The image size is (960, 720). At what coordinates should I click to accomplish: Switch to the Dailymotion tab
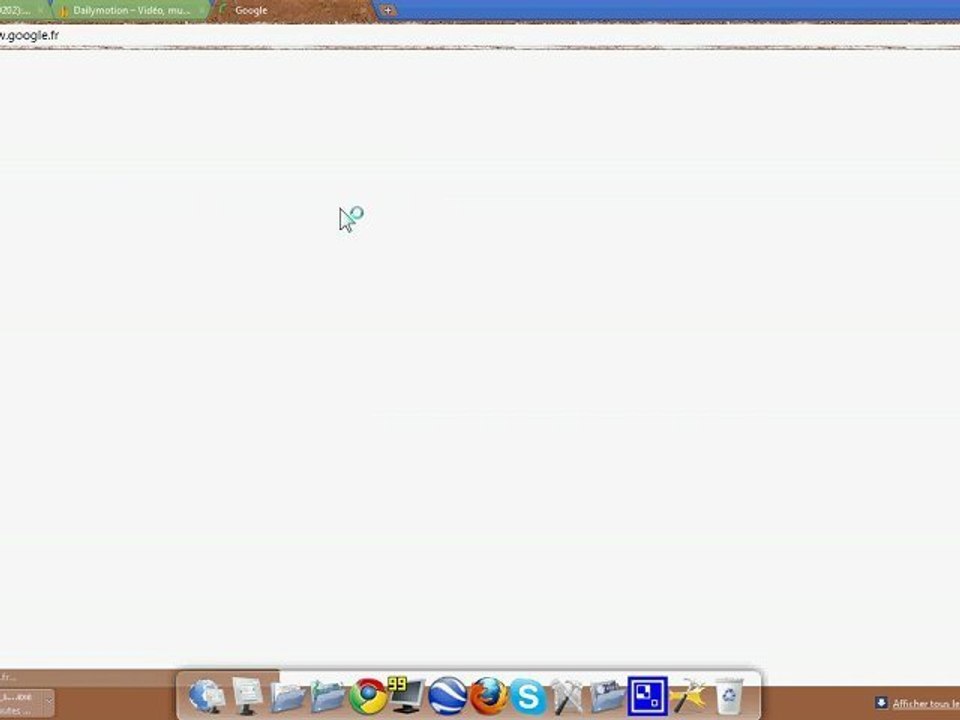(x=131, y=10)
